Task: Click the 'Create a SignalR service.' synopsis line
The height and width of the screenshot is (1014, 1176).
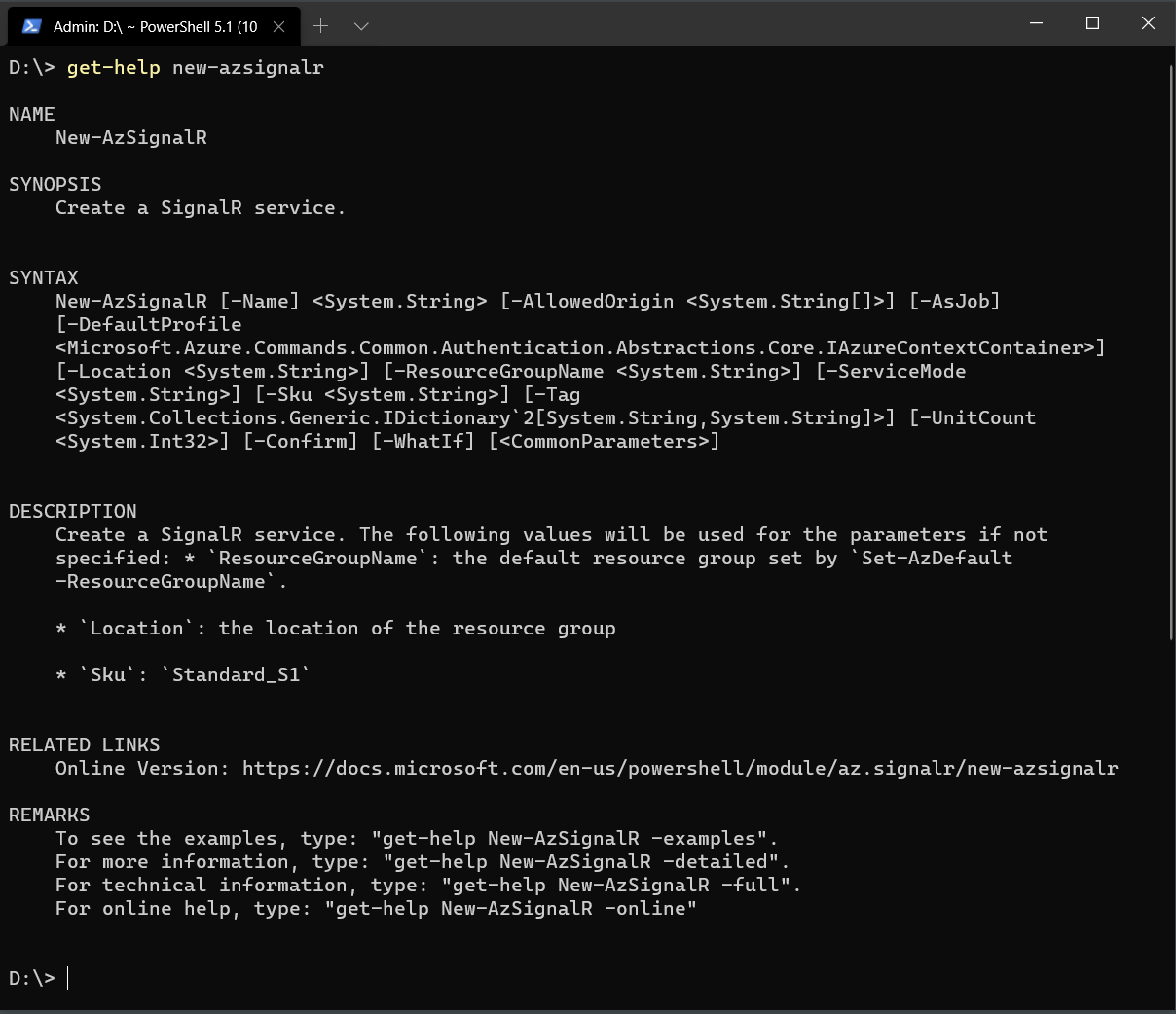Action: click(x=201, y=207)
